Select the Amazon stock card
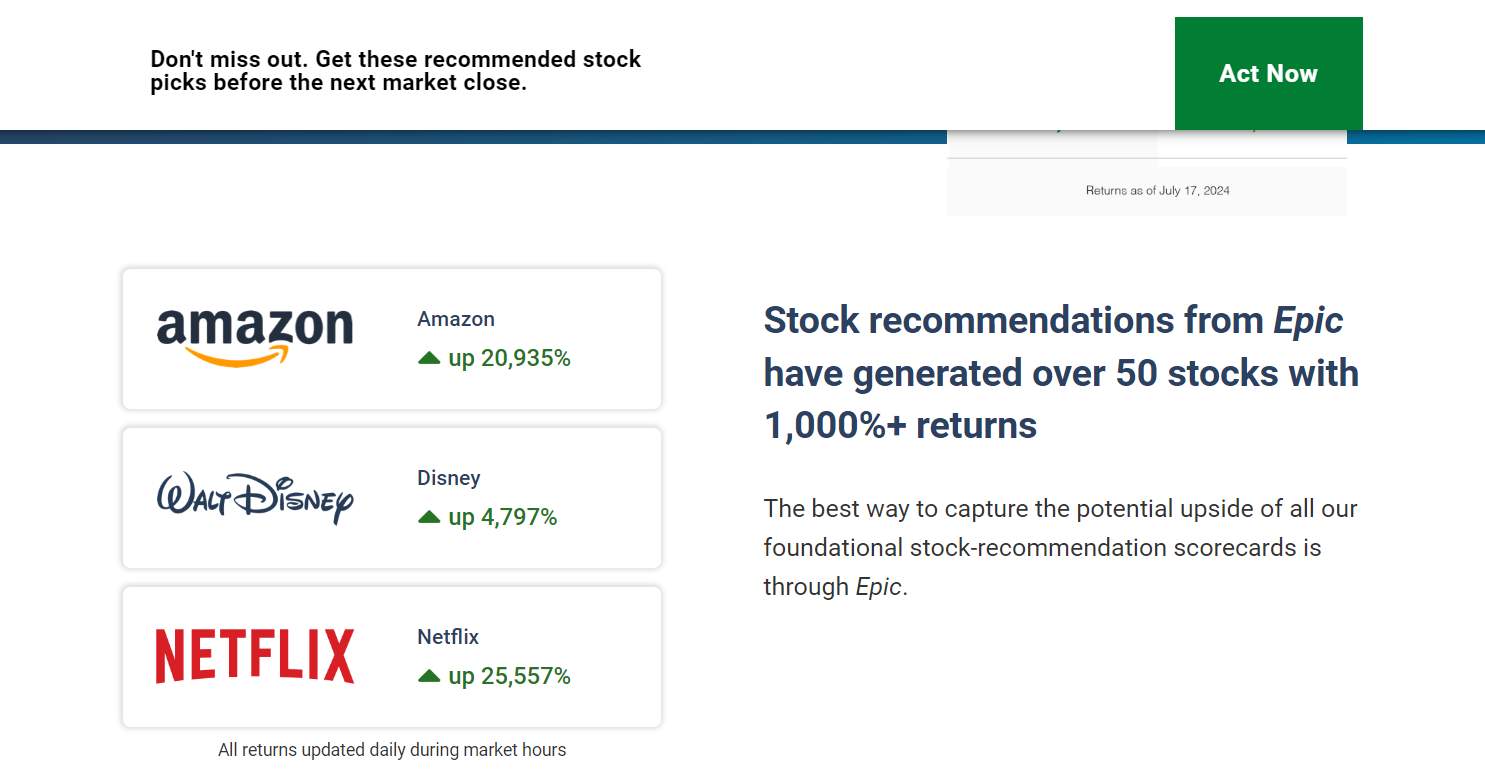Viewport: 1485px width, 775px height. click(x=392, y=338)
